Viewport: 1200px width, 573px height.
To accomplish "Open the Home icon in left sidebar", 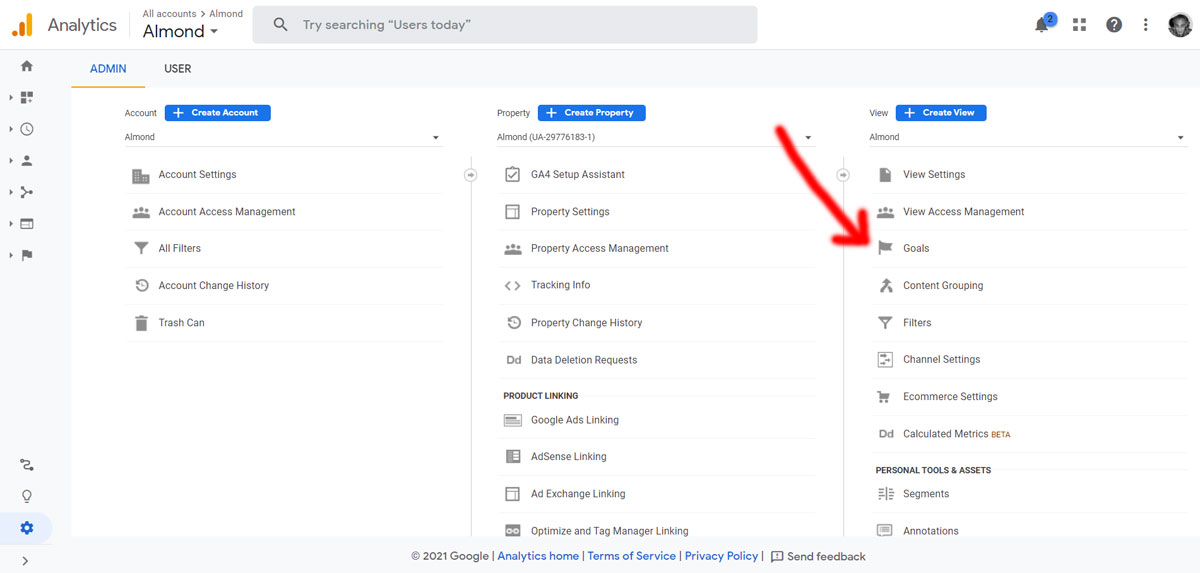I will coord(27,66).
